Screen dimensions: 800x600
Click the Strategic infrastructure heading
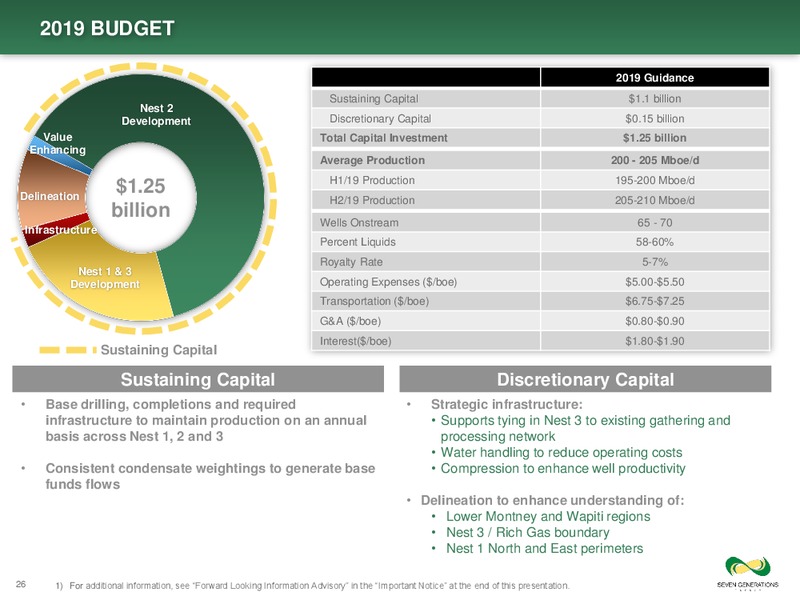pyautogui.click(x=506, y=405)
